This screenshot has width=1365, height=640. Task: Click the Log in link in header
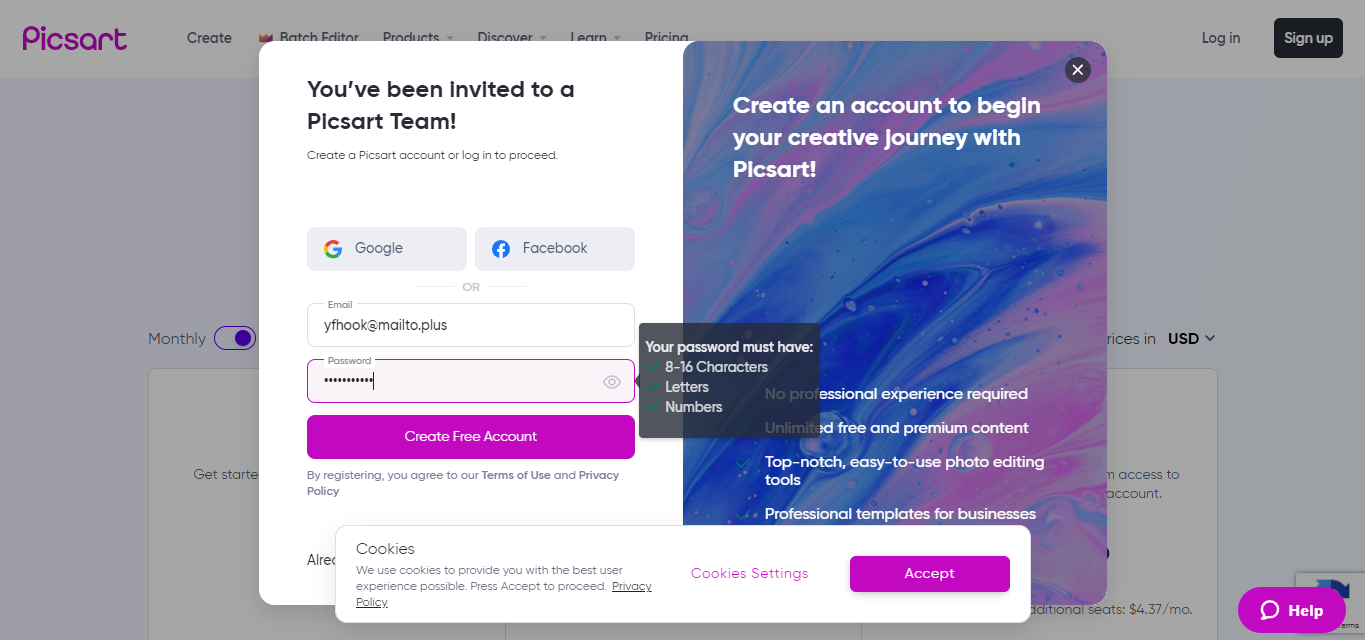1220,38
